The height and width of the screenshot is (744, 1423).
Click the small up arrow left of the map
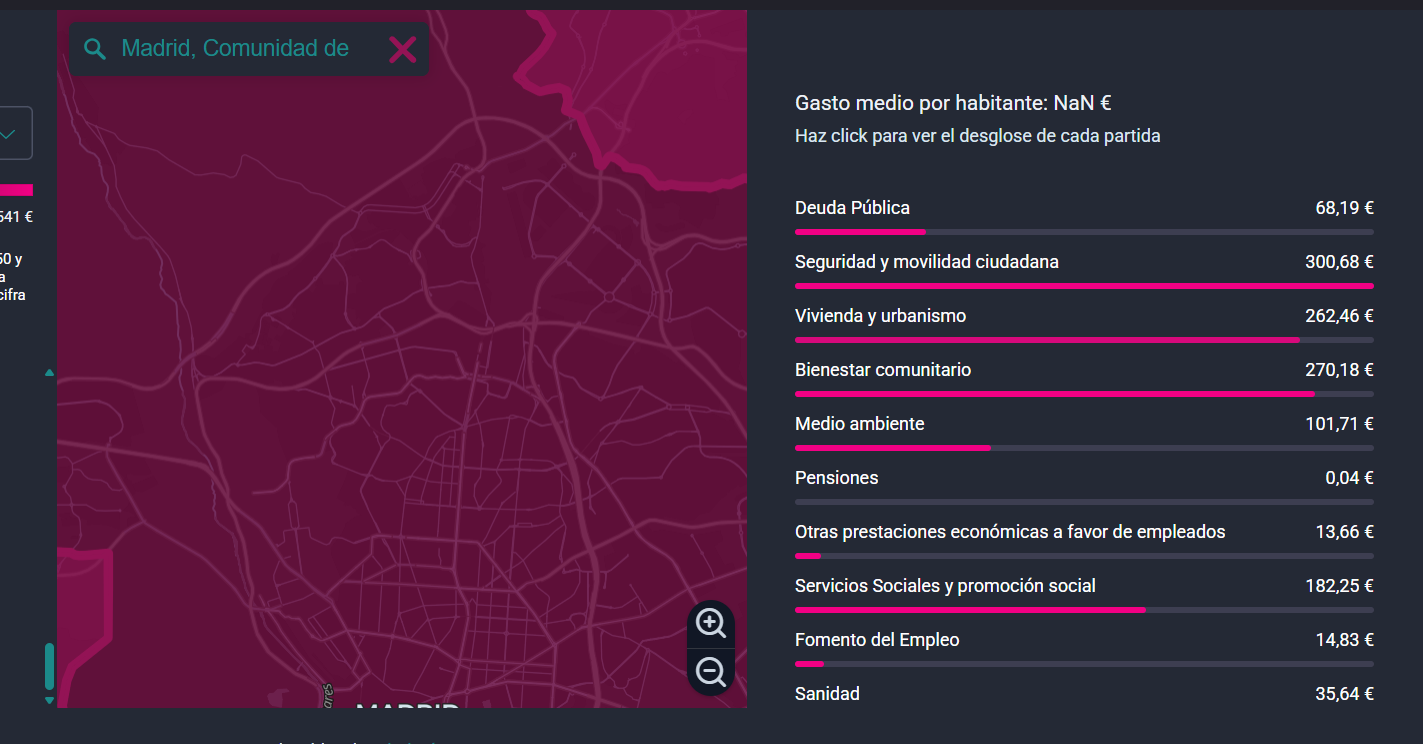coord(49,373)
